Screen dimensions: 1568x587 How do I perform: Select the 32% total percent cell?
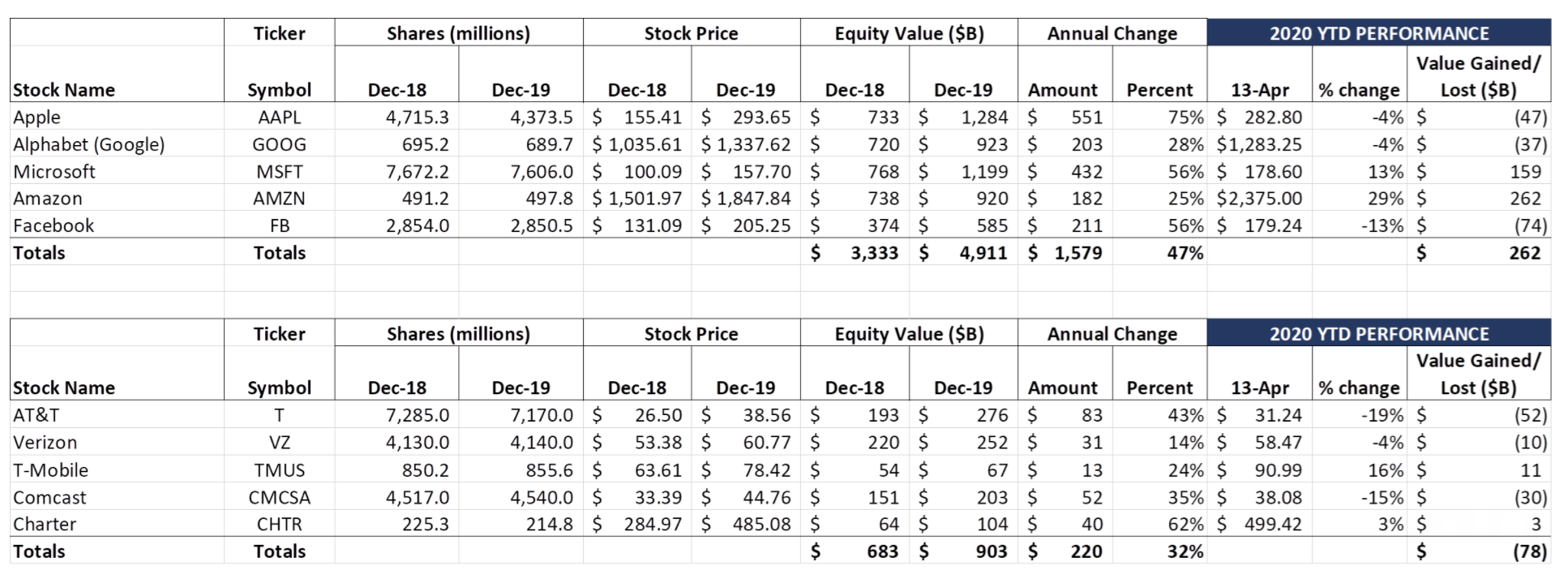click(1185, 551)
